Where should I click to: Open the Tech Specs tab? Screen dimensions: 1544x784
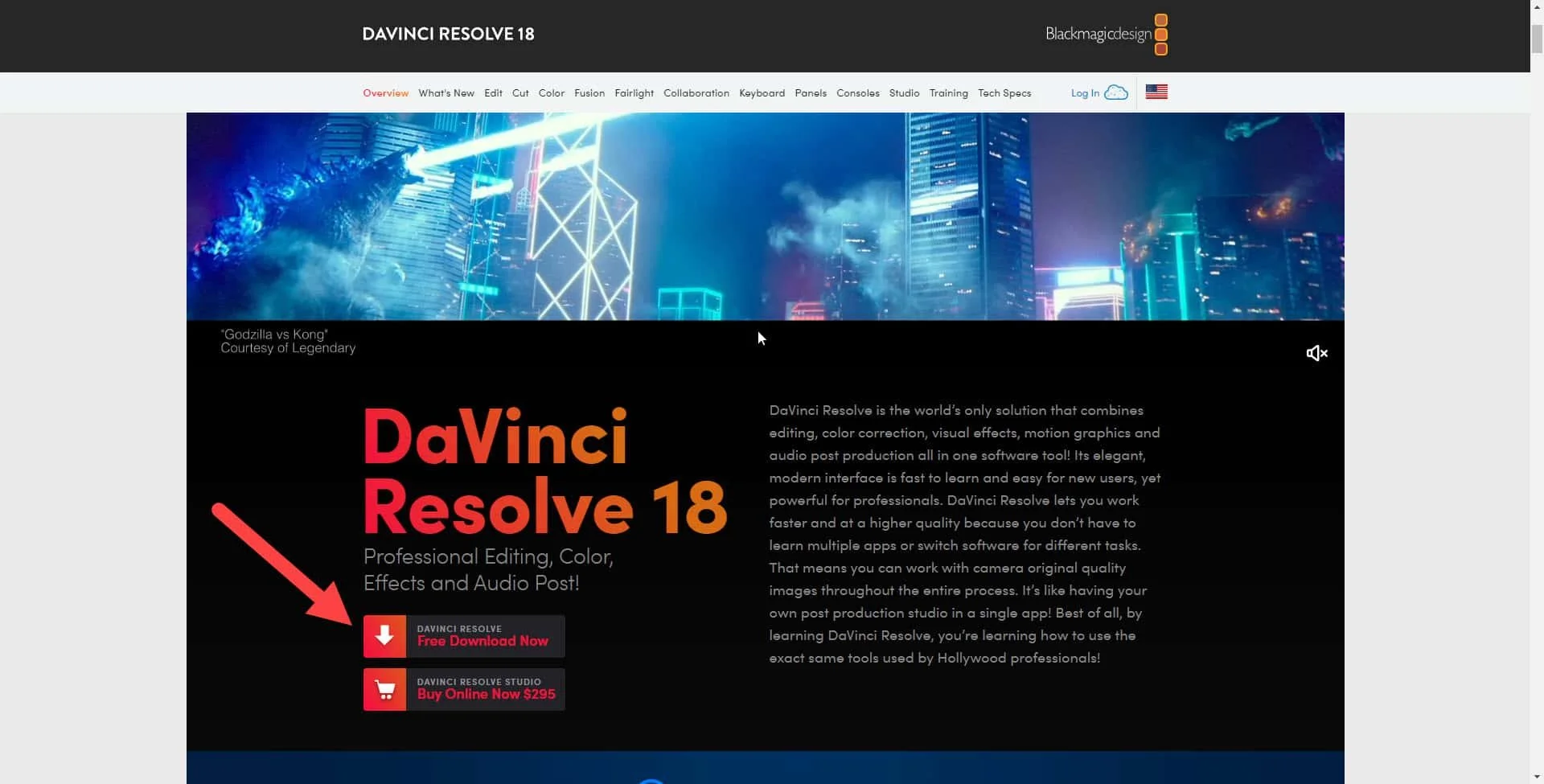tap(1004, 93)
